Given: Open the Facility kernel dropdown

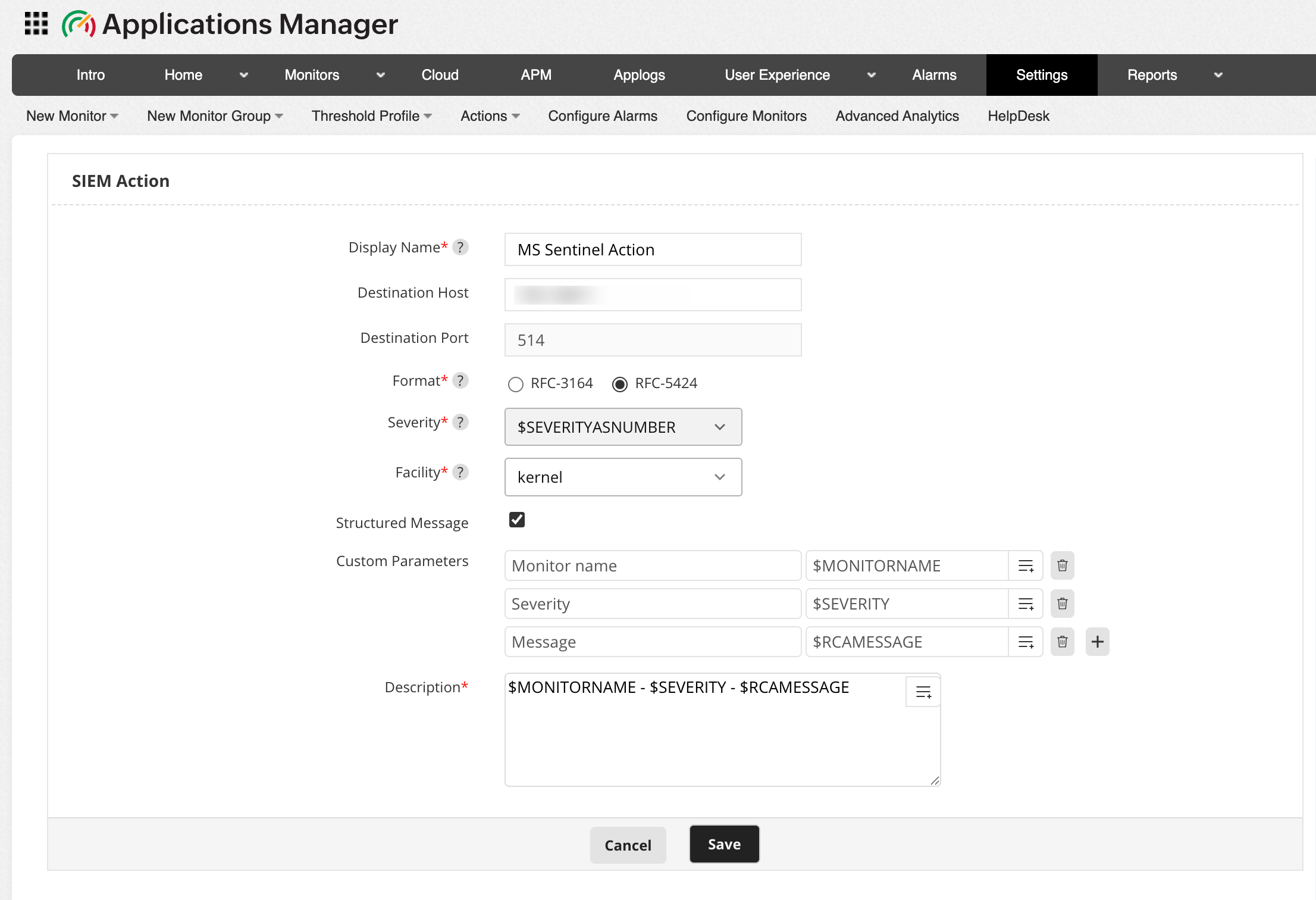Looking at the screenshot, I should coord(623,477).
